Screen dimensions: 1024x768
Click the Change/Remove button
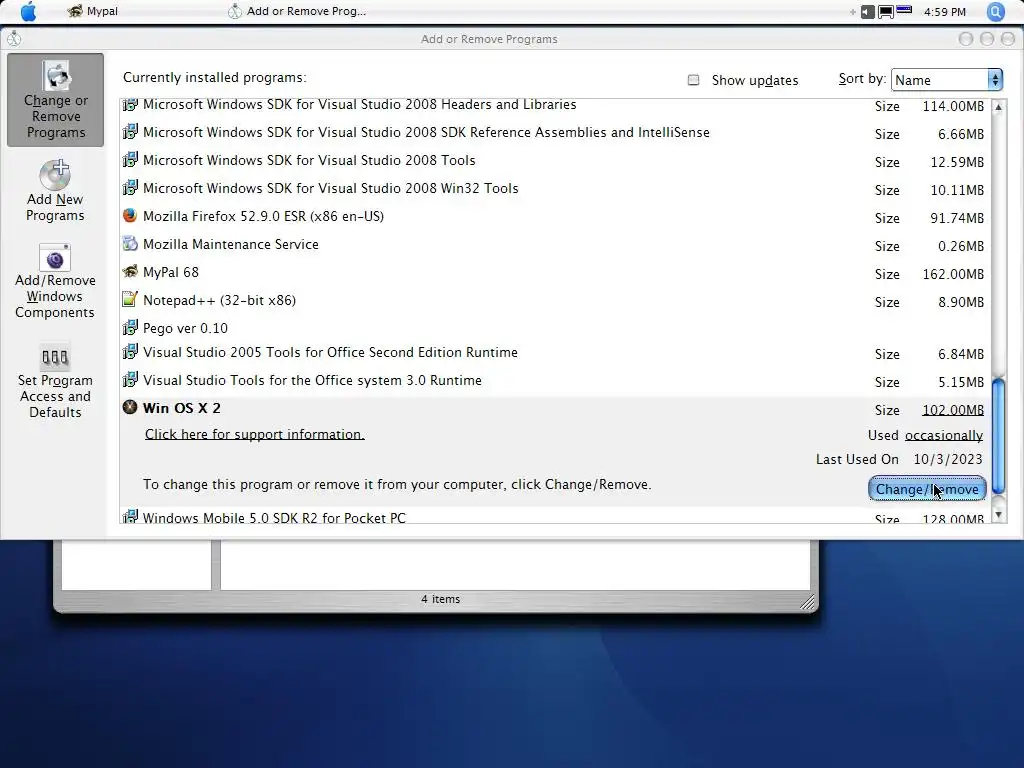[927, 489]
